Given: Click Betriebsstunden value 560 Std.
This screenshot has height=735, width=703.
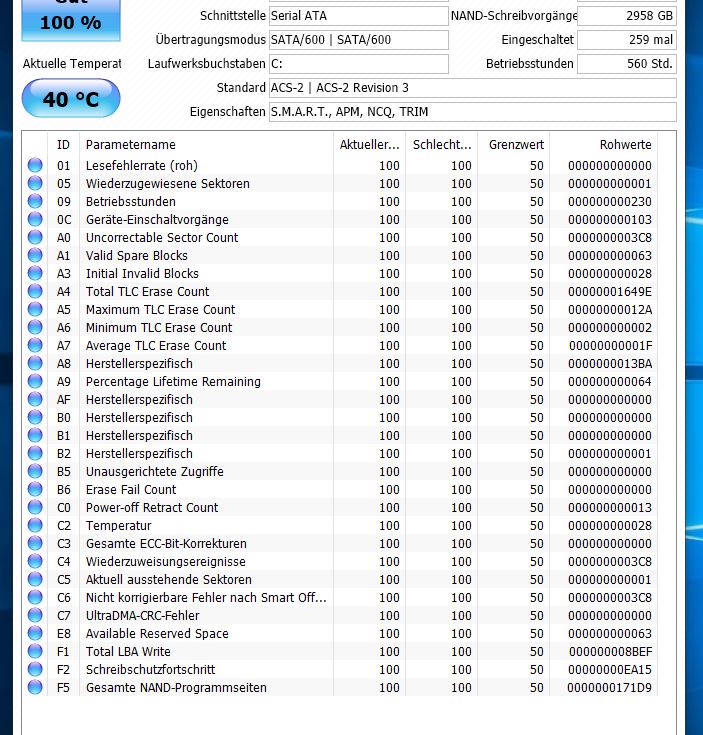Looking at the screenshot, I should (627, 64).
